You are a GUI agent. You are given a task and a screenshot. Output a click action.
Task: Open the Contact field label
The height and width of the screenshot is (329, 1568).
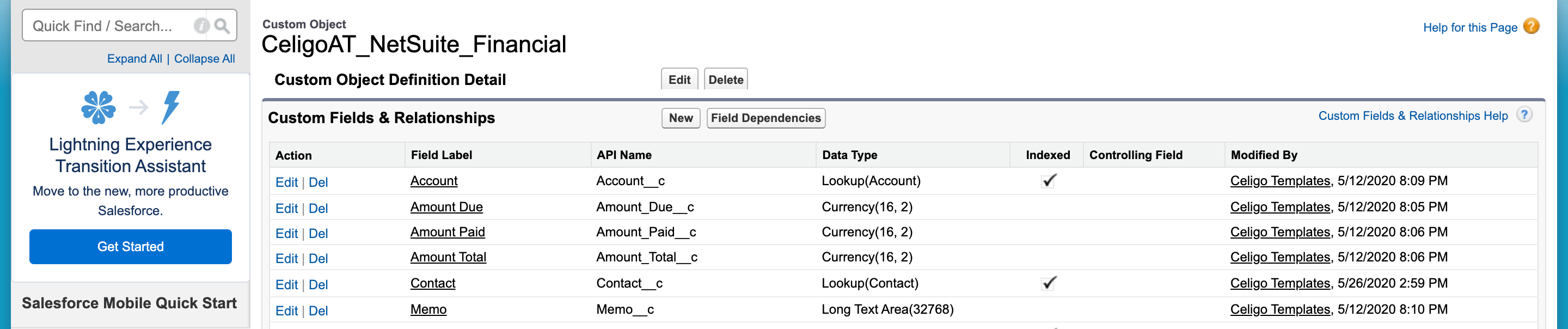point(433,283)
